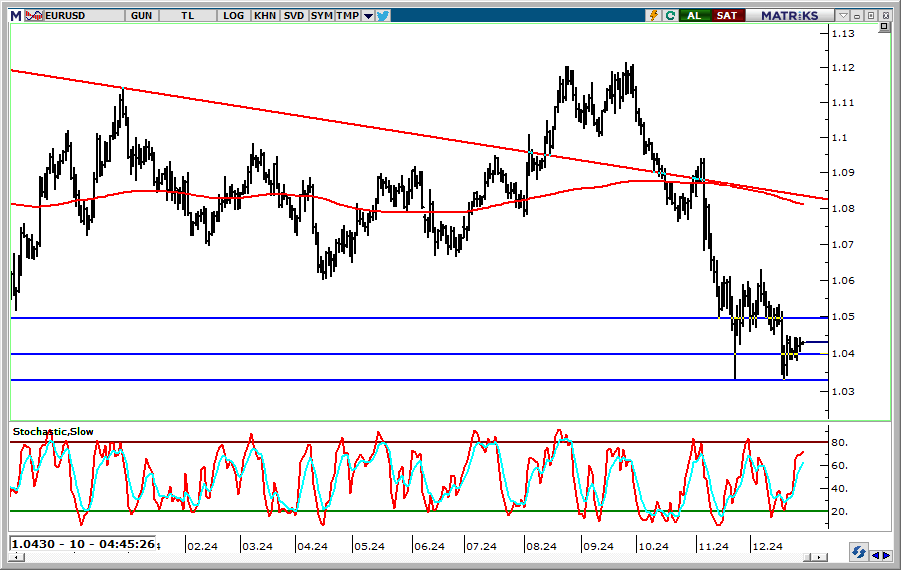This screenshot has height=570, width=901.
Task: Click the Matriks M logo icon
Action: coord(15,15)
